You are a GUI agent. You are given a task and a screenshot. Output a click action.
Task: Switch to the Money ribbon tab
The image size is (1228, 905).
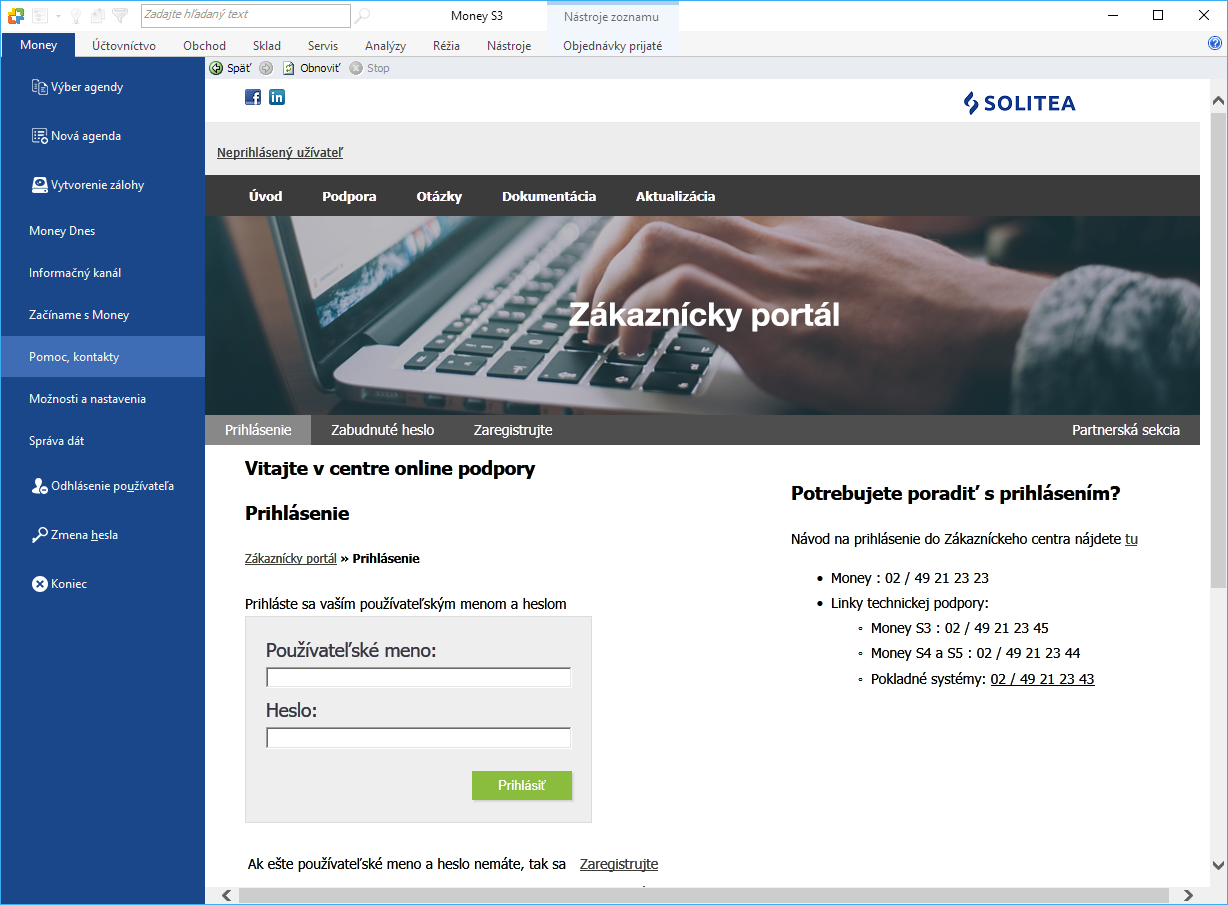[38, 45]
